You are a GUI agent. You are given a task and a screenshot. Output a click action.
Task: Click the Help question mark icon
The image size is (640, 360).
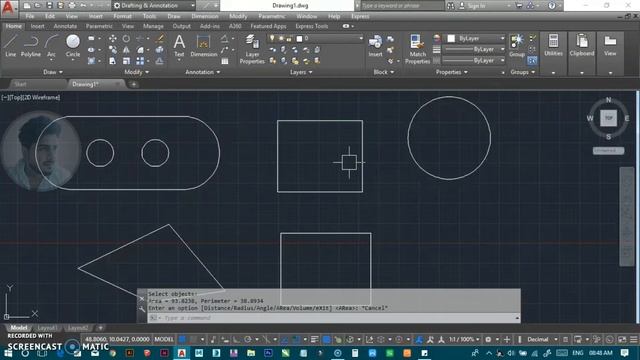(x=552, y=6)
